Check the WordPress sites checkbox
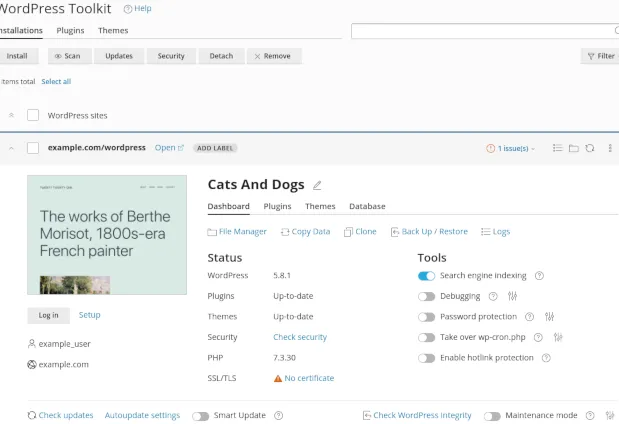This screenshot has width=619, height=424. 33,115
